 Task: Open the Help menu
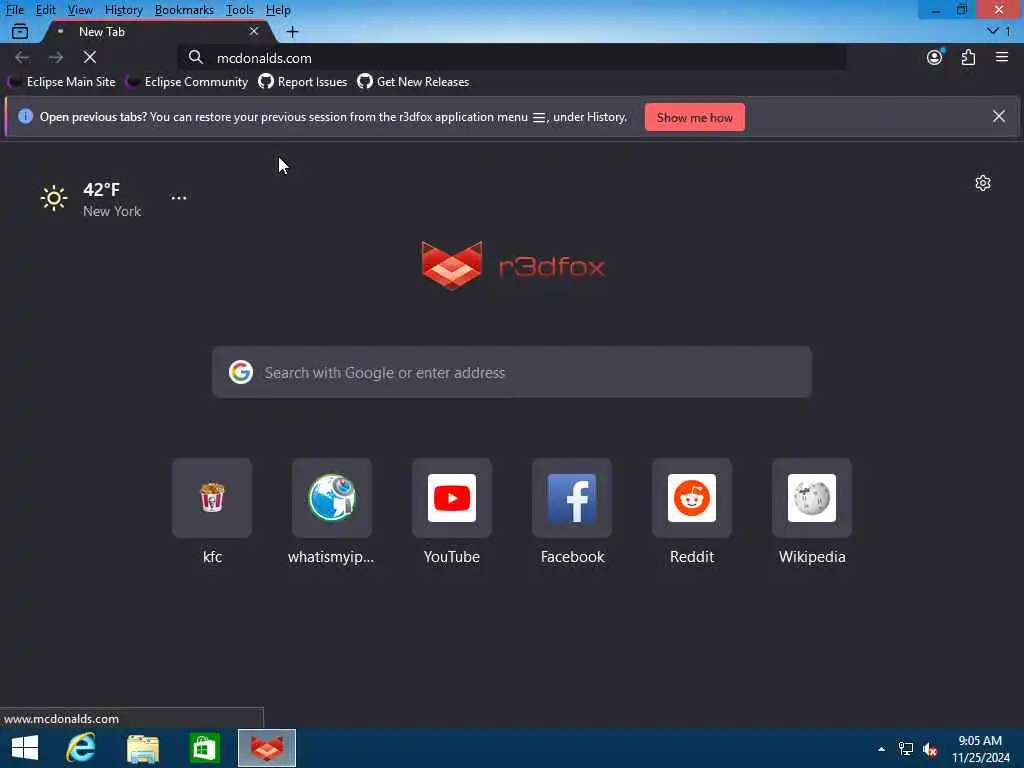278,10
